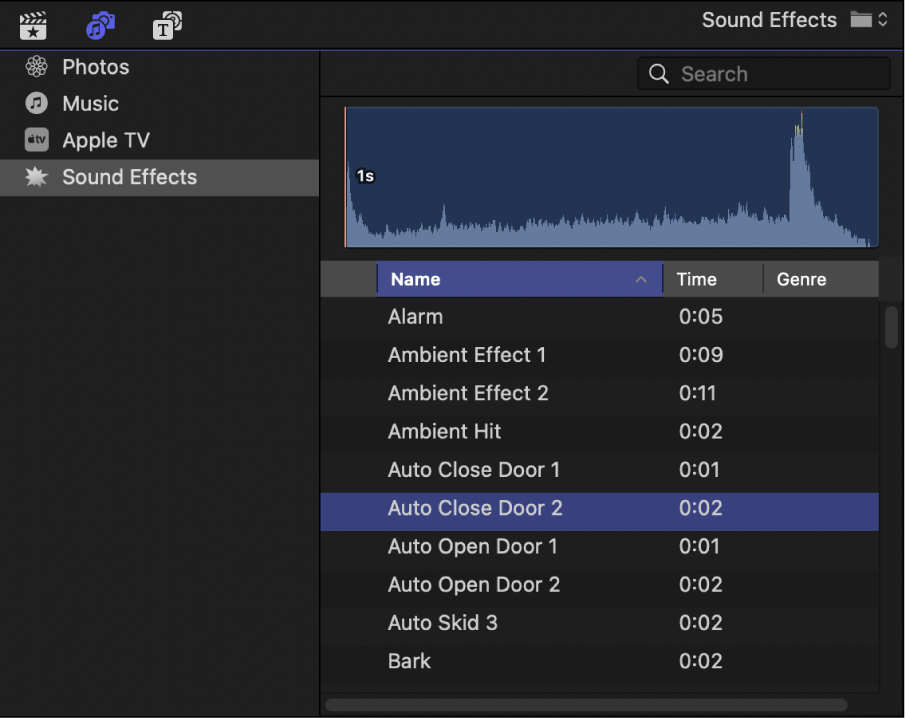908x718 pixels.
Task: Select the Photos and Audio browser icon
Action: coord(100,25)
